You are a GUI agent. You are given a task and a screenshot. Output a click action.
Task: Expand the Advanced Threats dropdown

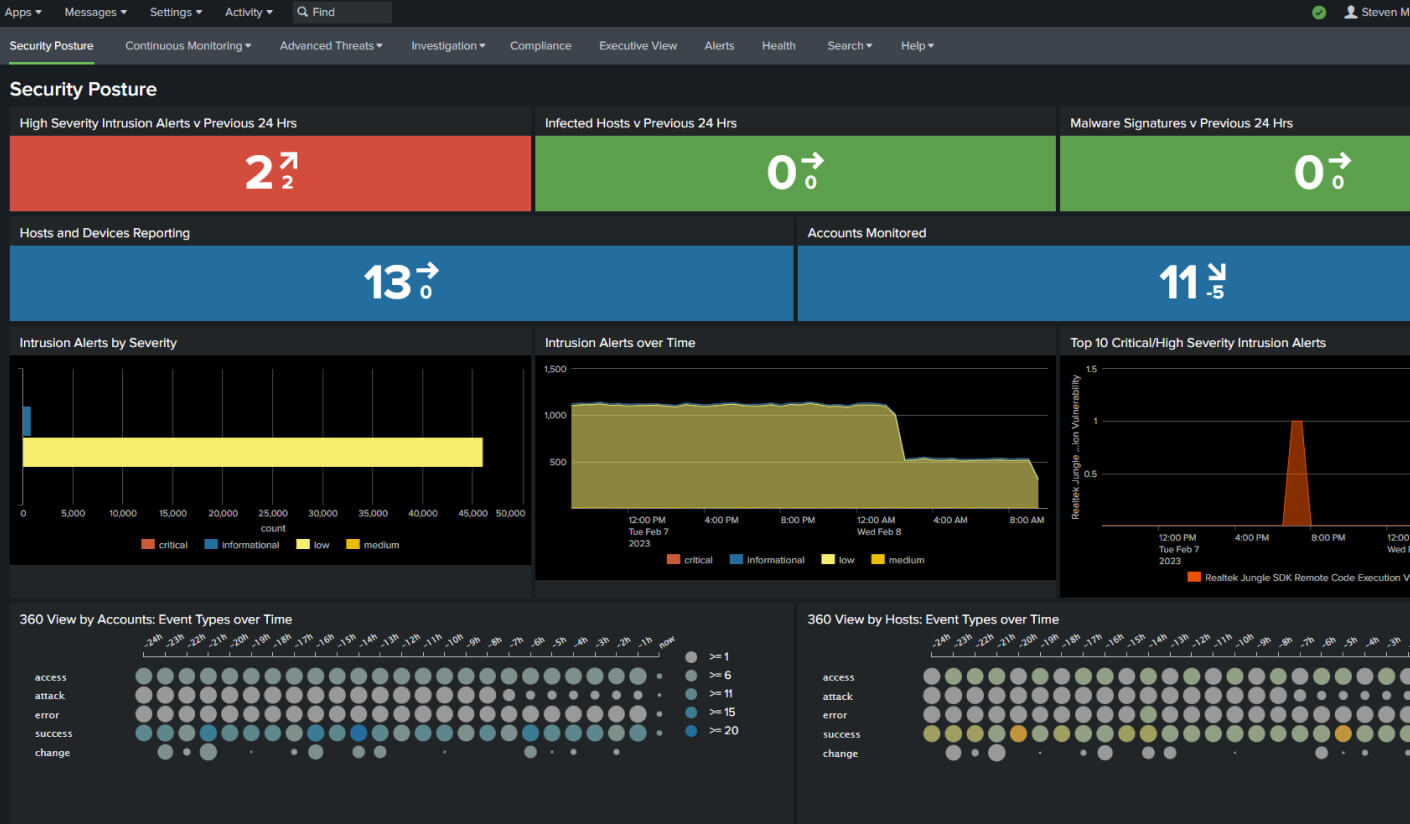(331, 46)
